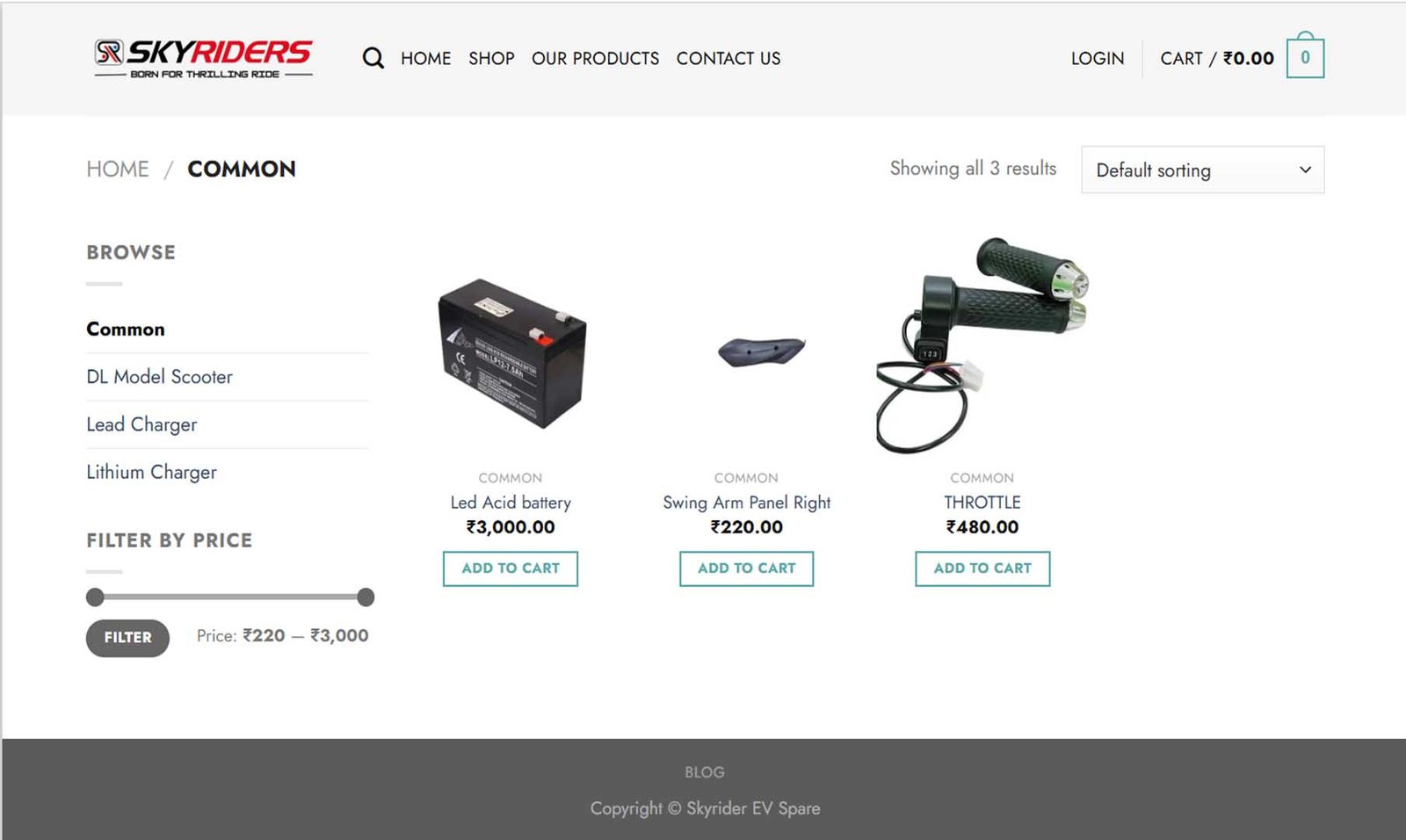Click the Home breadcrumb link
The width and height of the screenshot is (1406, 840).
point(118,169)
